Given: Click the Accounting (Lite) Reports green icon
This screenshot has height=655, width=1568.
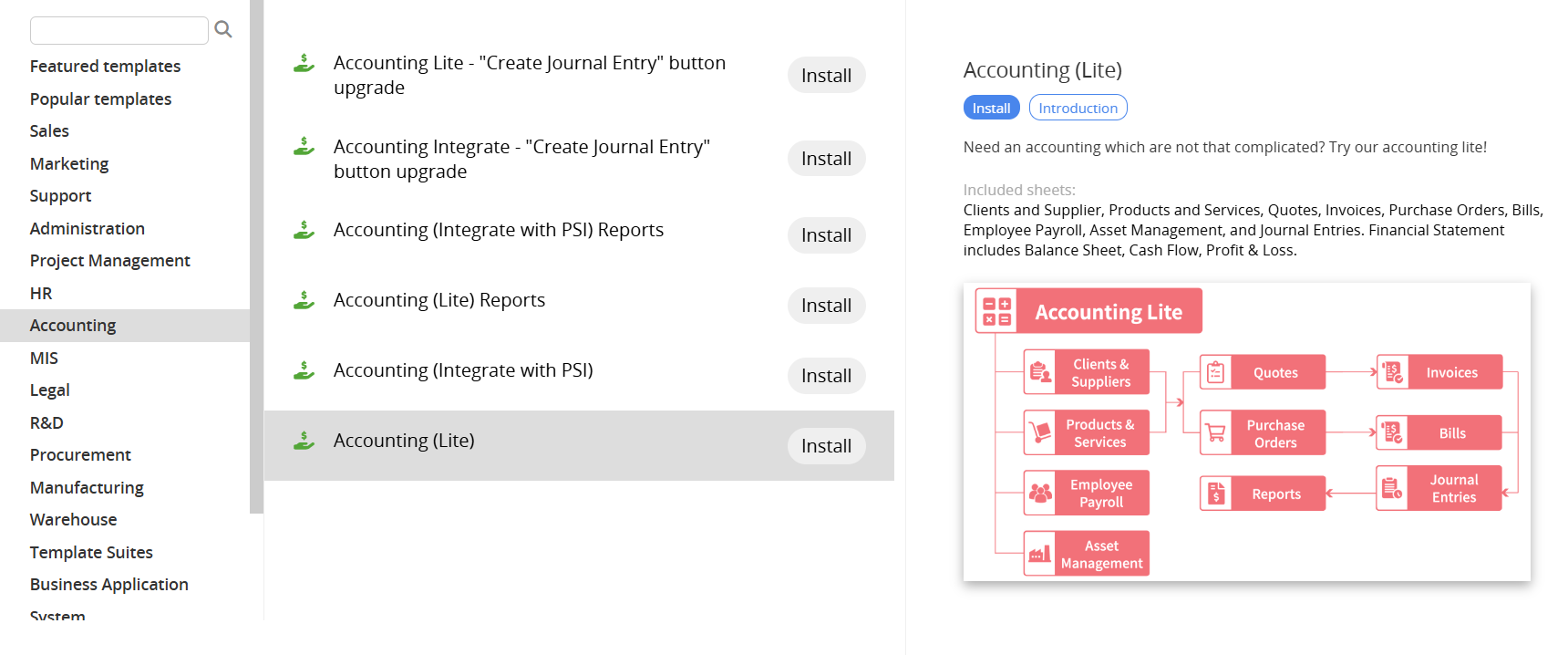Looking at the screenshot, I should pyautogui.click(x=304, y=301).
